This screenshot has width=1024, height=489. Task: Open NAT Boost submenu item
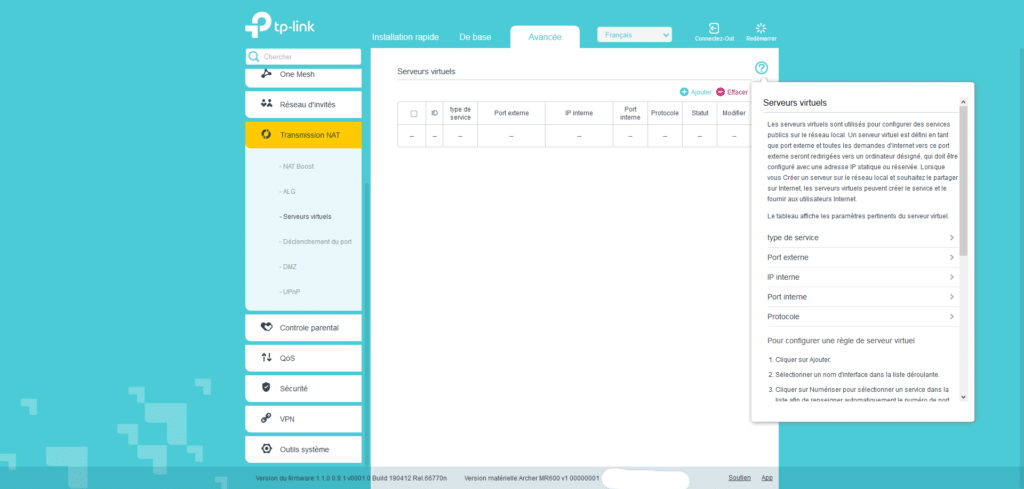click(x=296, y=166)
